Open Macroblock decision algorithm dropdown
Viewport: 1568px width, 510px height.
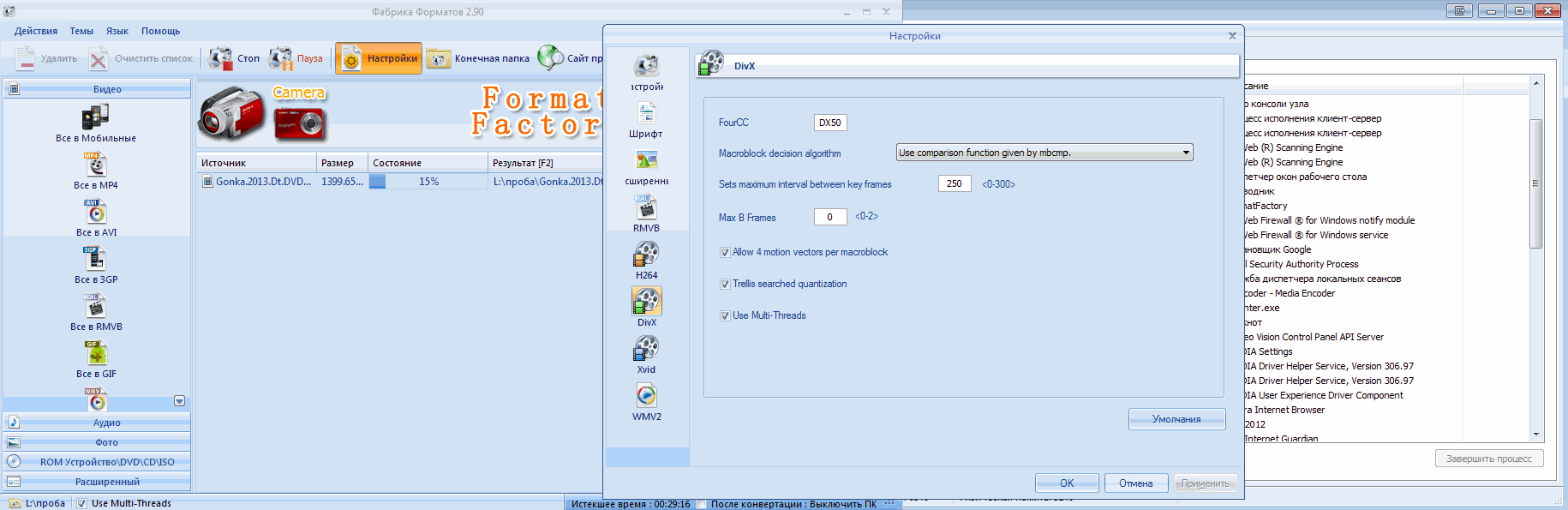(1044, 153)
